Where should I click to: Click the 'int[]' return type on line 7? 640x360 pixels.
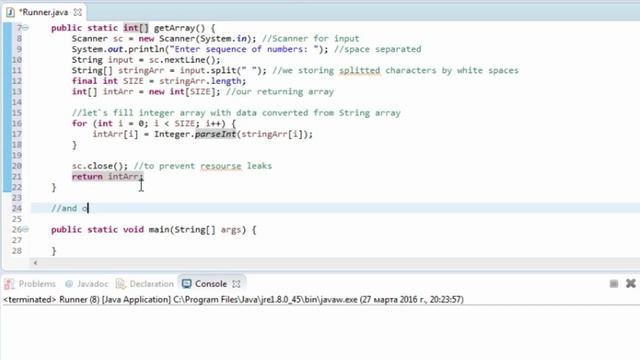(136, 28)
